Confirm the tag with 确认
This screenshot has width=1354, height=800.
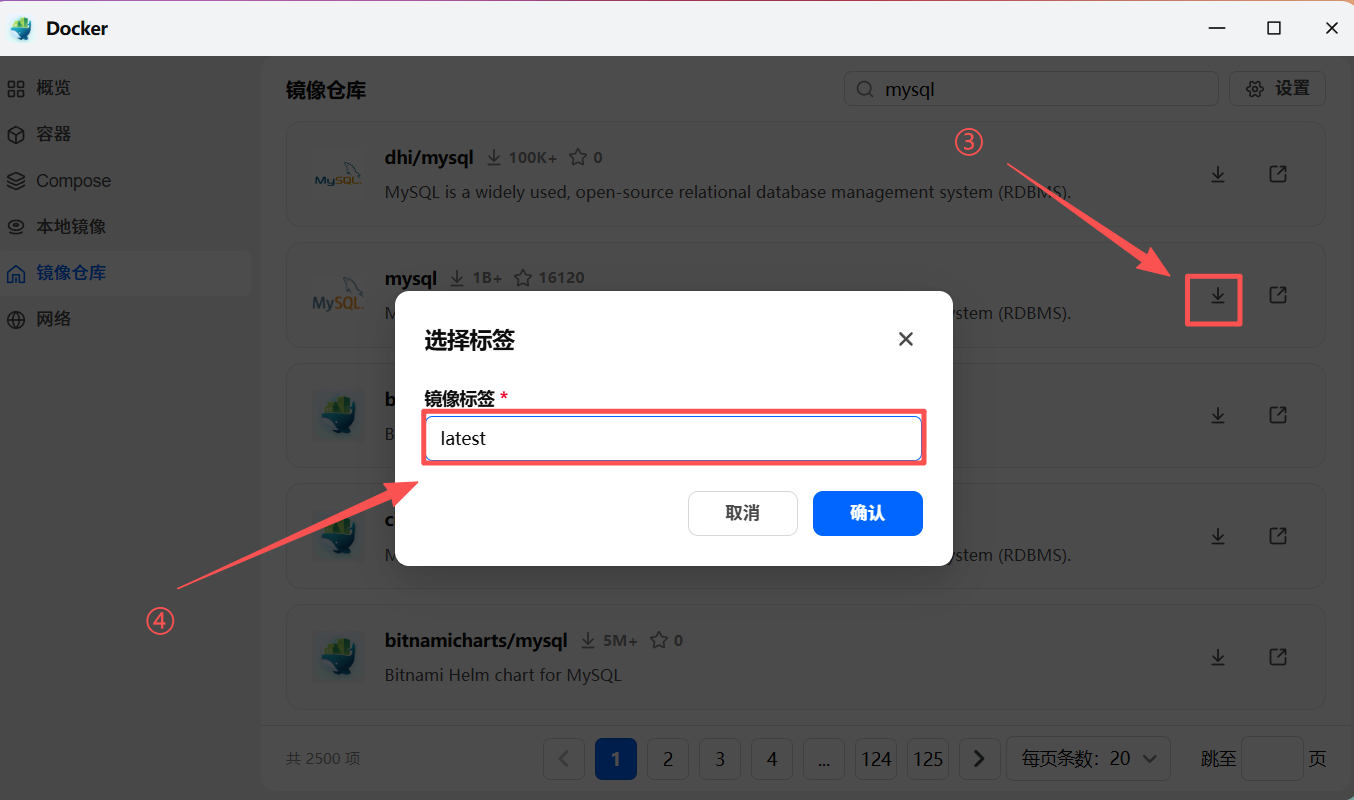(868, 513)
